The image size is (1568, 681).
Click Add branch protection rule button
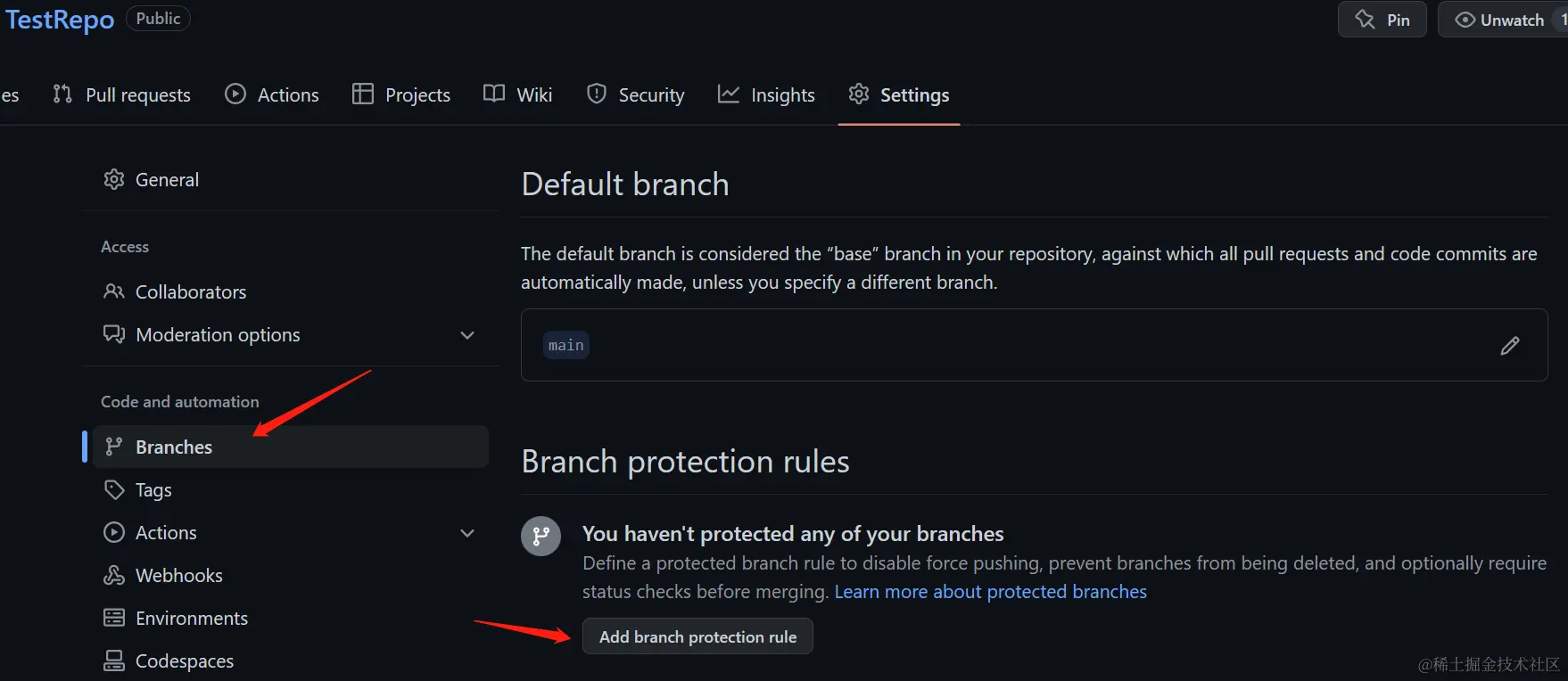tap(697, 636)
